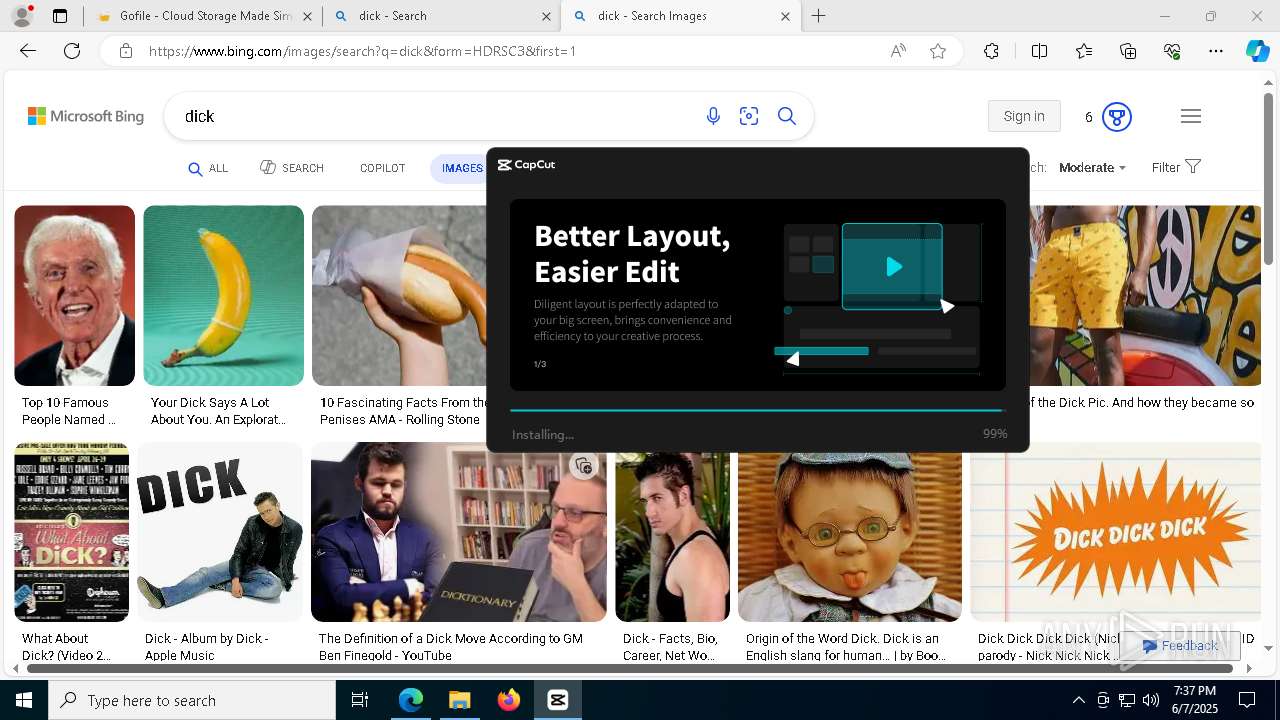Open the volume control tray icon
Image resolution: width=1280 pixels, height=720 pixels.
click(x=1151, y=700)
